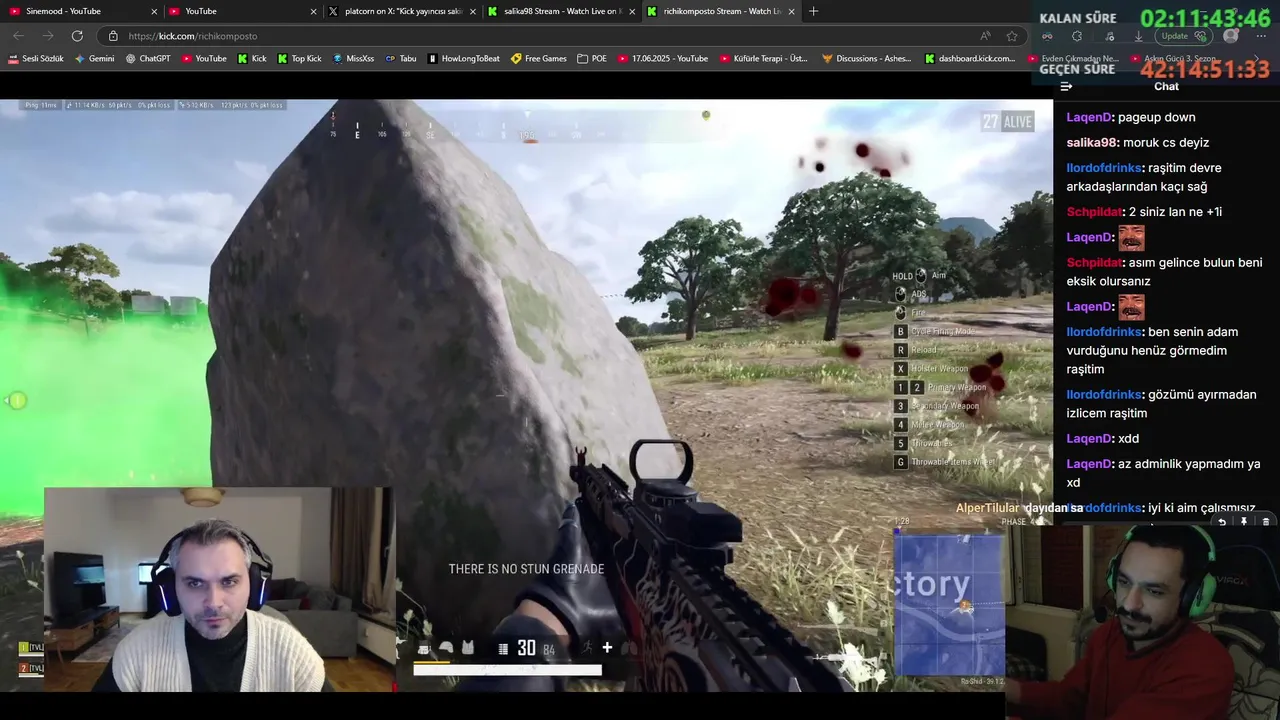Open the Sesli Sözlük bookmark
The width and height of the screenshot is (1280, 720).
[x=36, y=59]
